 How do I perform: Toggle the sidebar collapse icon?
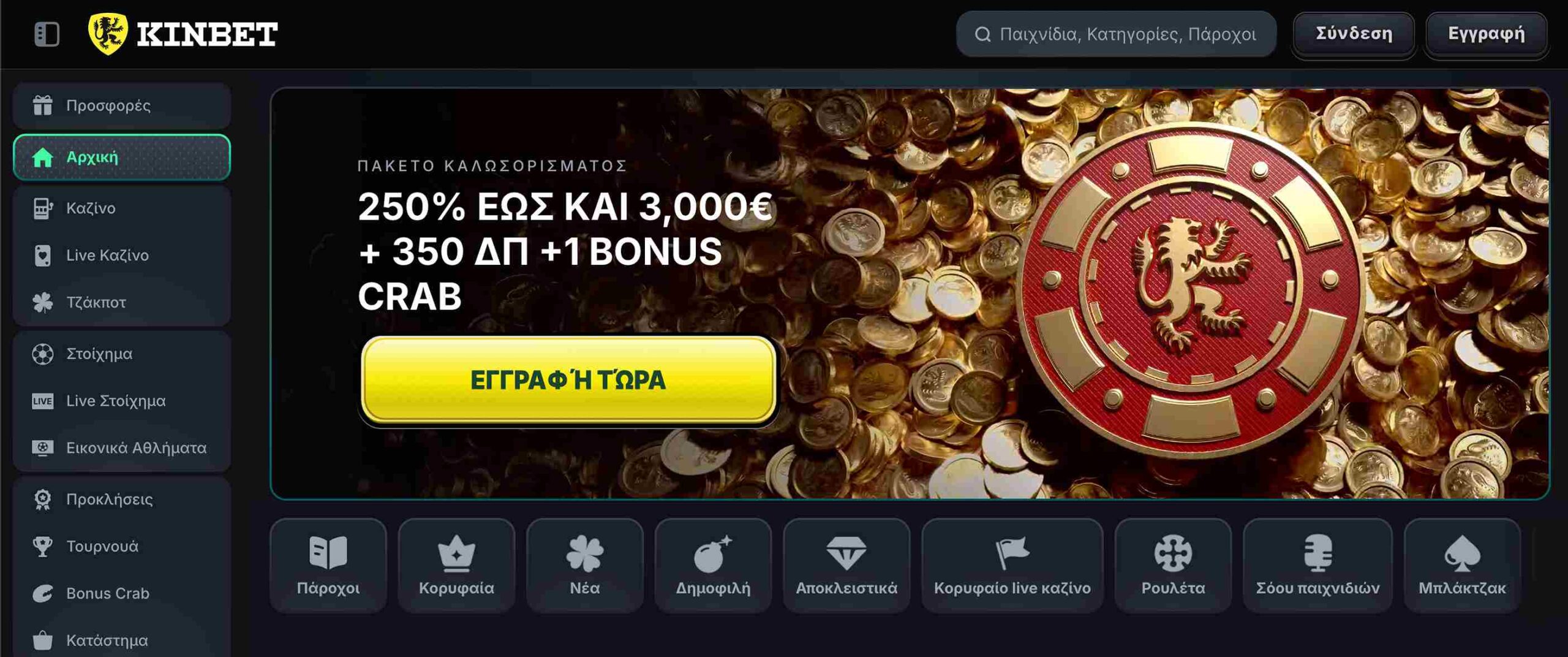pos(47,34)
